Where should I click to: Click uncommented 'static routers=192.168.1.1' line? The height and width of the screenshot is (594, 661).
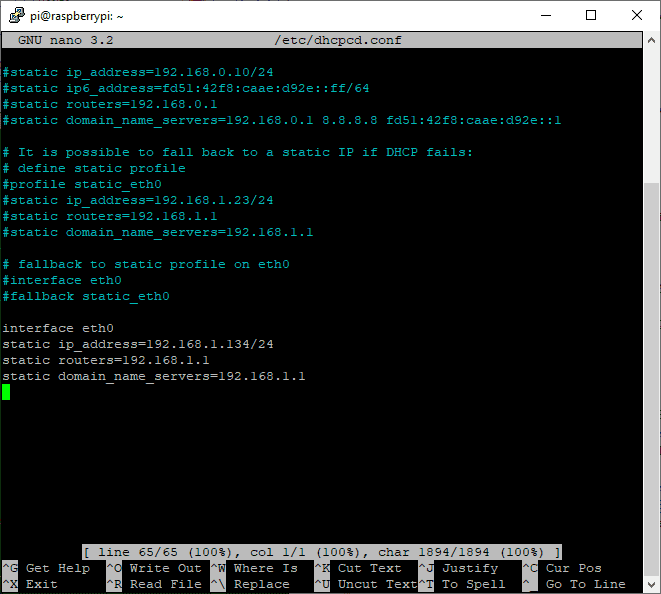tap(106, 360)
